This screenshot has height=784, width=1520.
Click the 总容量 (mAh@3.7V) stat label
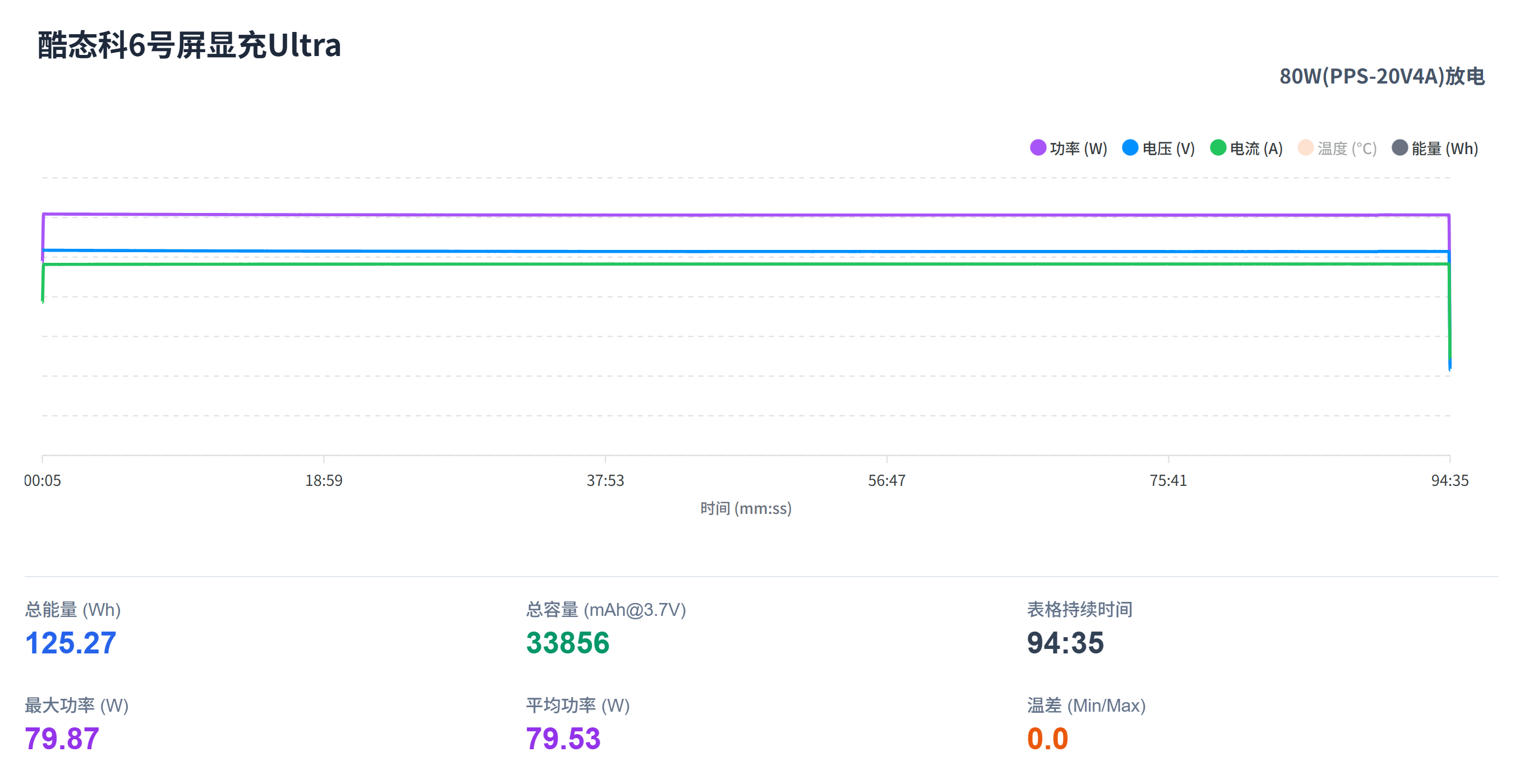coord(606,609)
